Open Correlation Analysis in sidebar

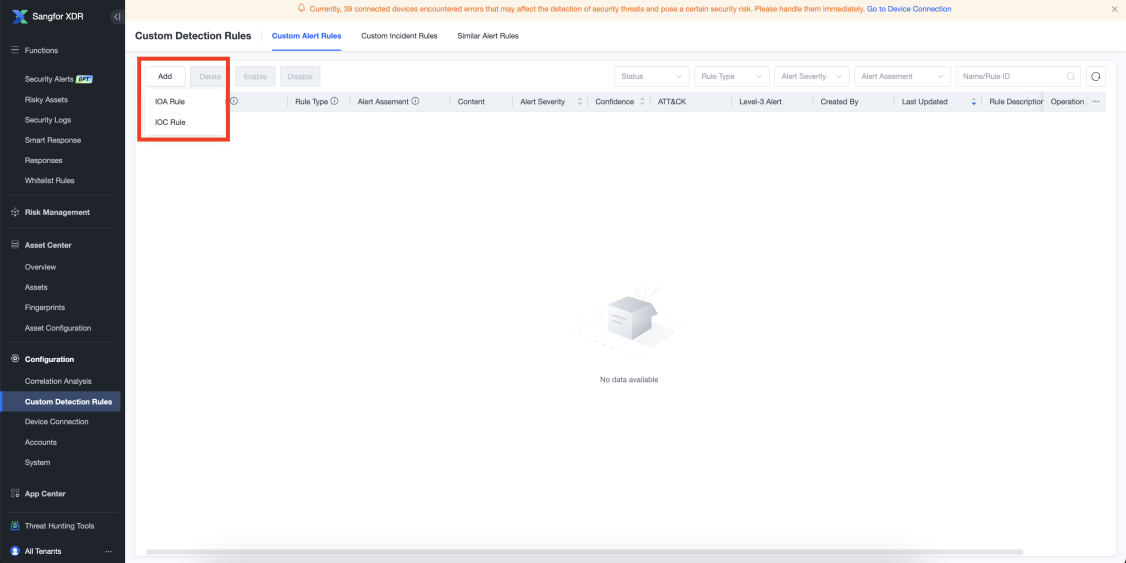[x=58, y=381]
